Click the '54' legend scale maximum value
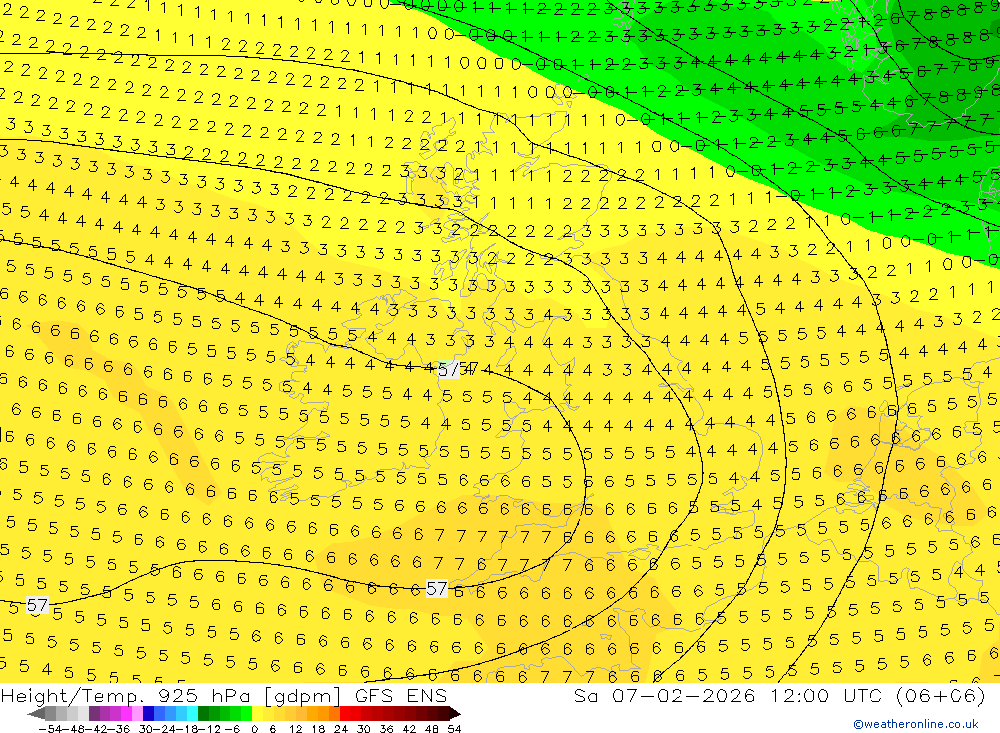Viewport: 1000px width, 733px height. [x=454, y=729]
